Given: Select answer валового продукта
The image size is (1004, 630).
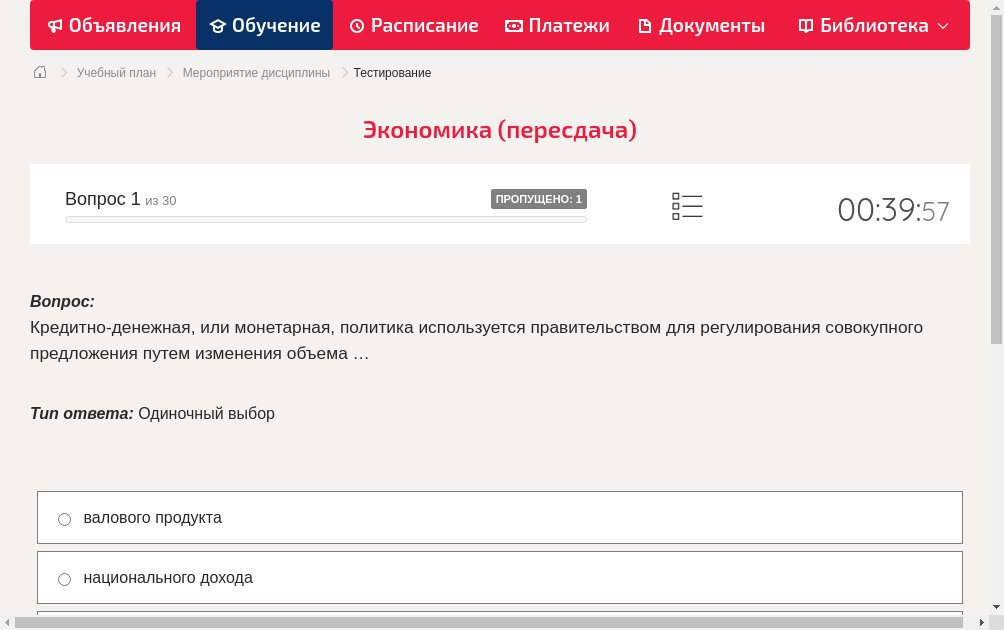Looking at the screenshot, I should tap(64, 518).
